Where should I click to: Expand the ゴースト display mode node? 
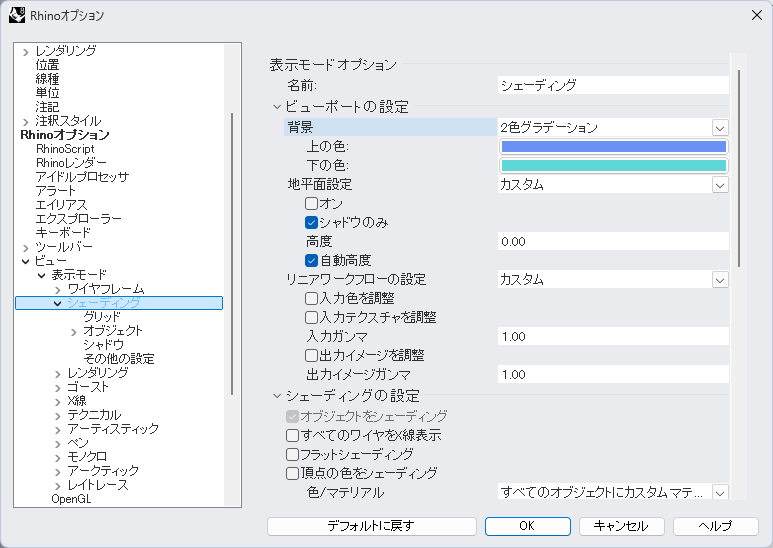click(58, 387)
